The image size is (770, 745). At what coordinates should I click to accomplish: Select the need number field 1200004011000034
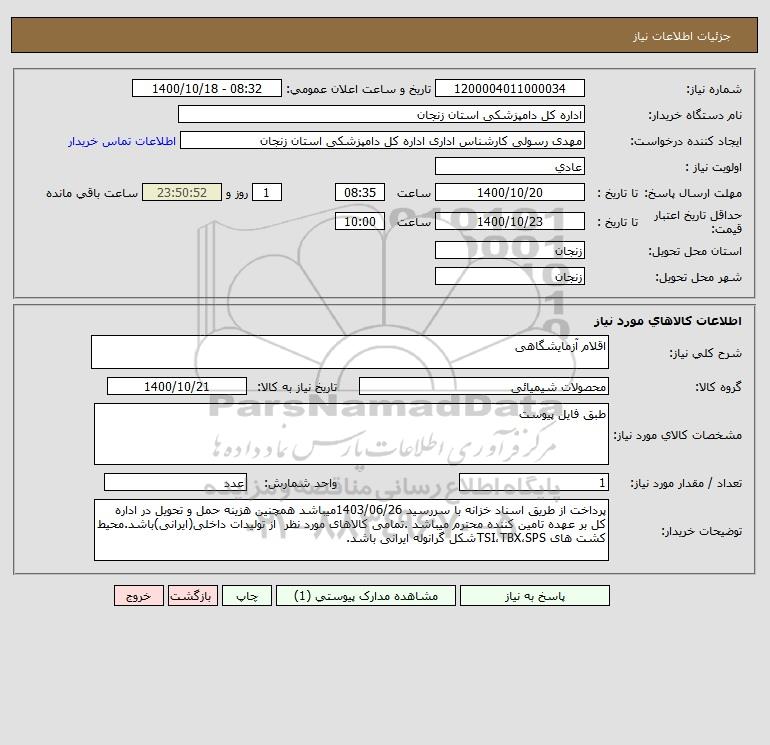[510, 88]
